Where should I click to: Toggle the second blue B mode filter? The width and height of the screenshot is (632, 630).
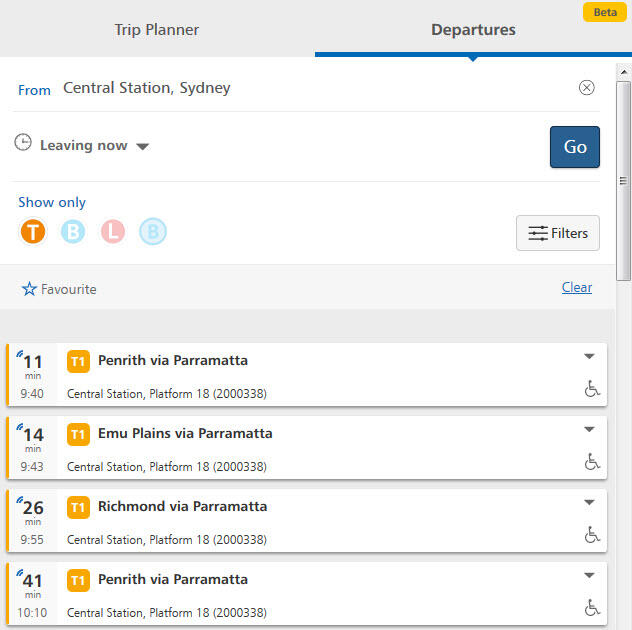tap(153, 232)
